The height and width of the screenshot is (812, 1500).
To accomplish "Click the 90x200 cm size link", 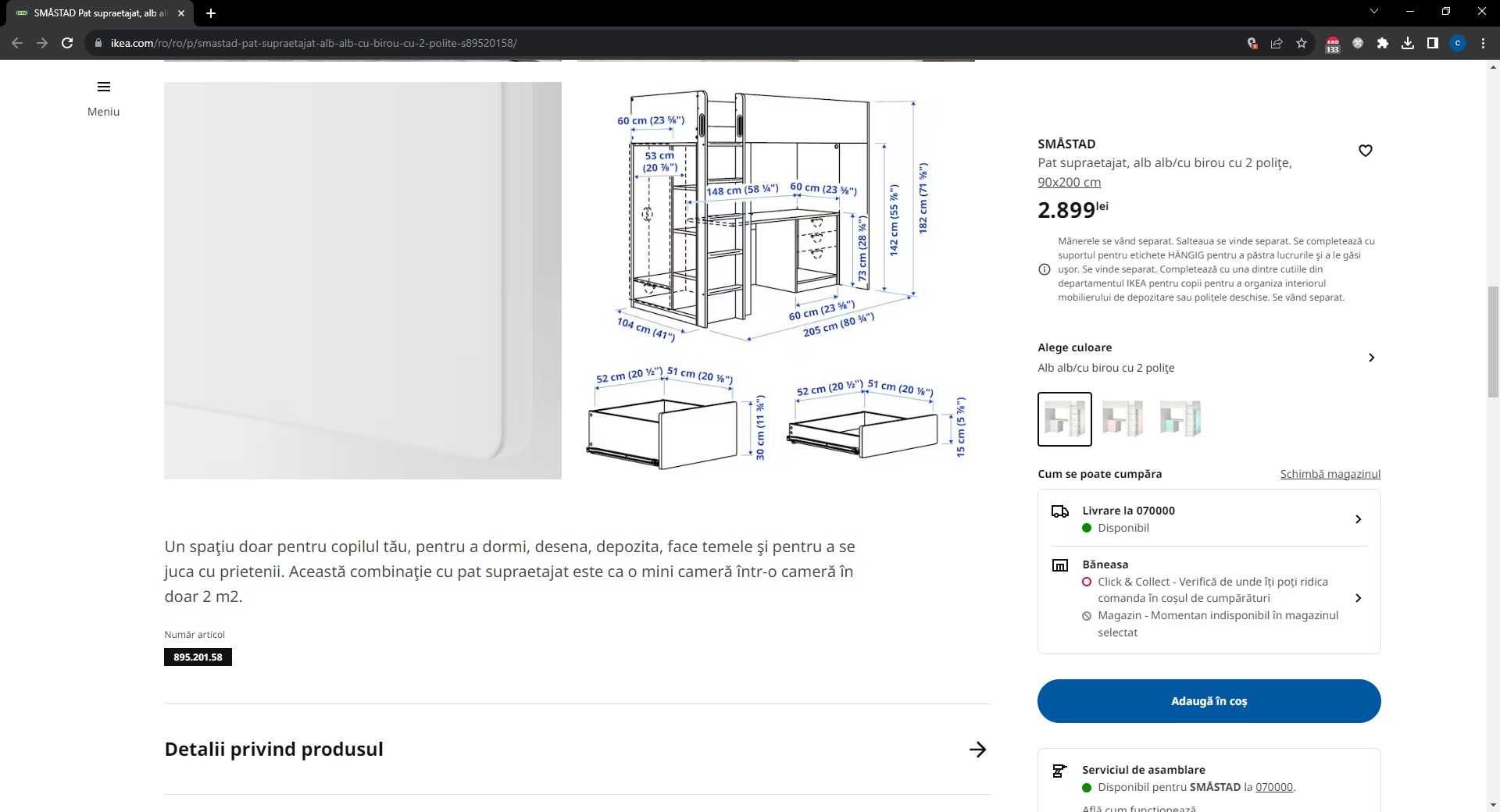I will (1069, 182).
